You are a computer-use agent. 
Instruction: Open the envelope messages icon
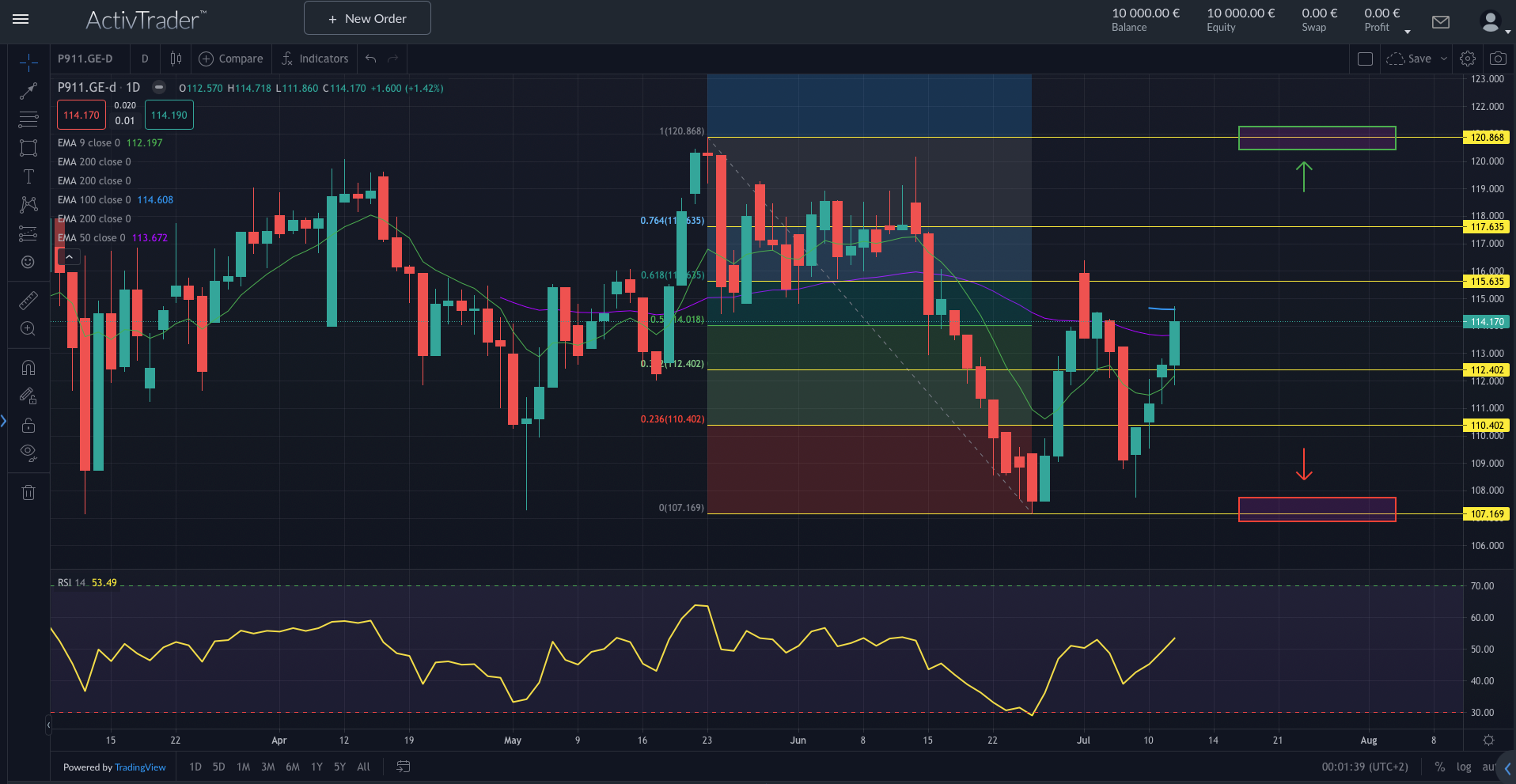tap(1441, 22)
